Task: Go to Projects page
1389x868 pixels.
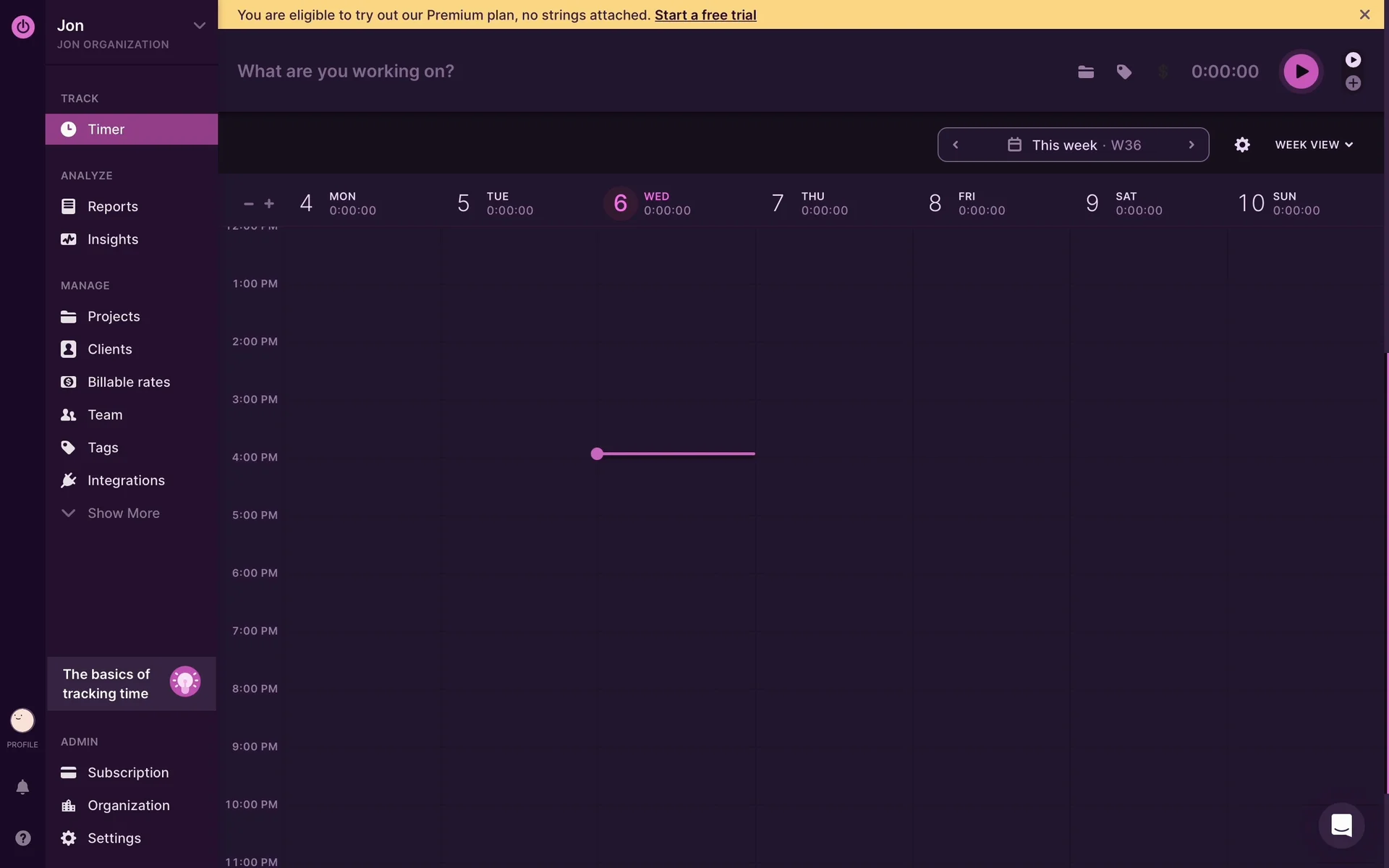Action: [x=113, y=316]
